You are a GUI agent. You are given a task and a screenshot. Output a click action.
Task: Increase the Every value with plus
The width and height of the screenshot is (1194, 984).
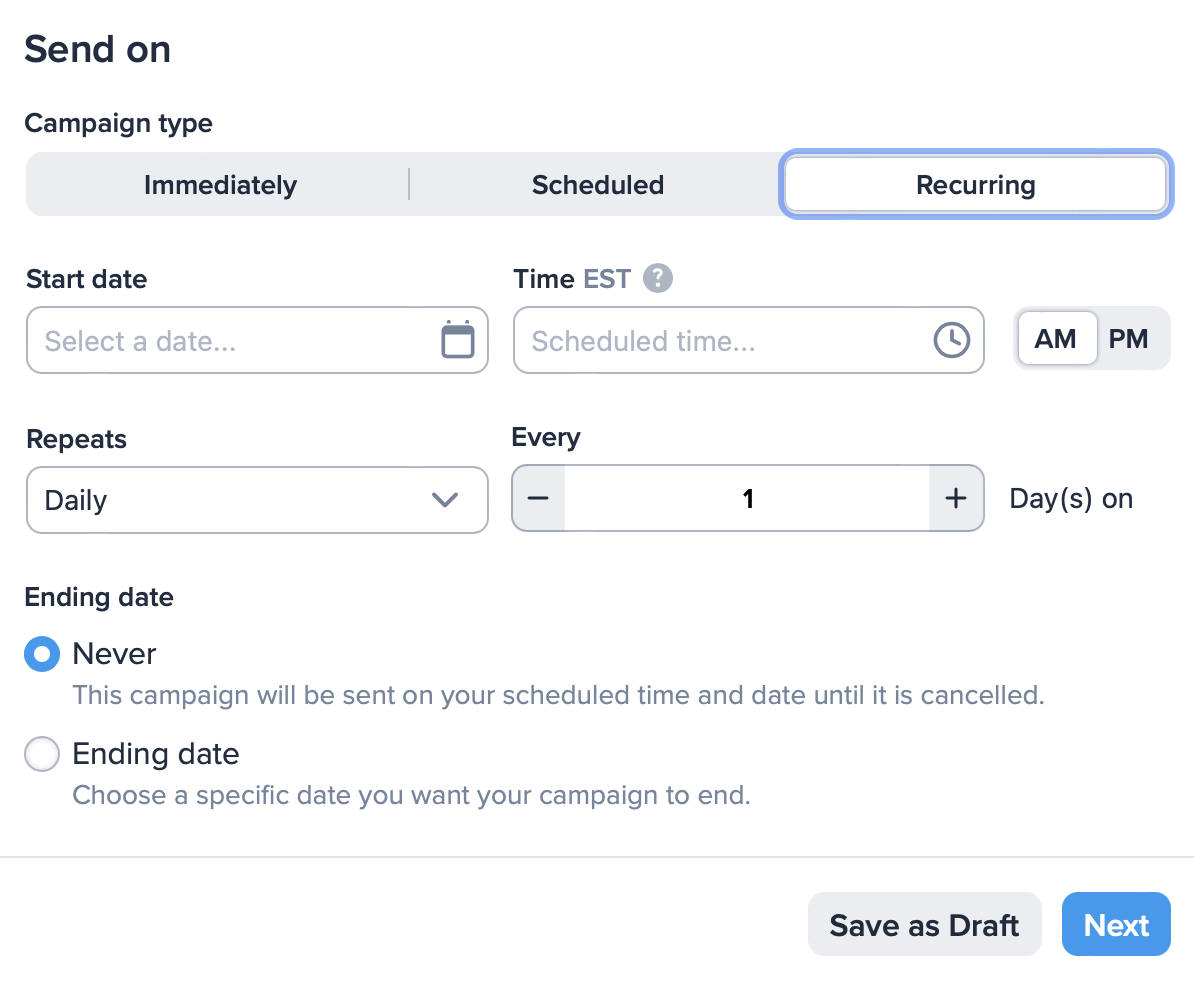click(x=956, y=498)
